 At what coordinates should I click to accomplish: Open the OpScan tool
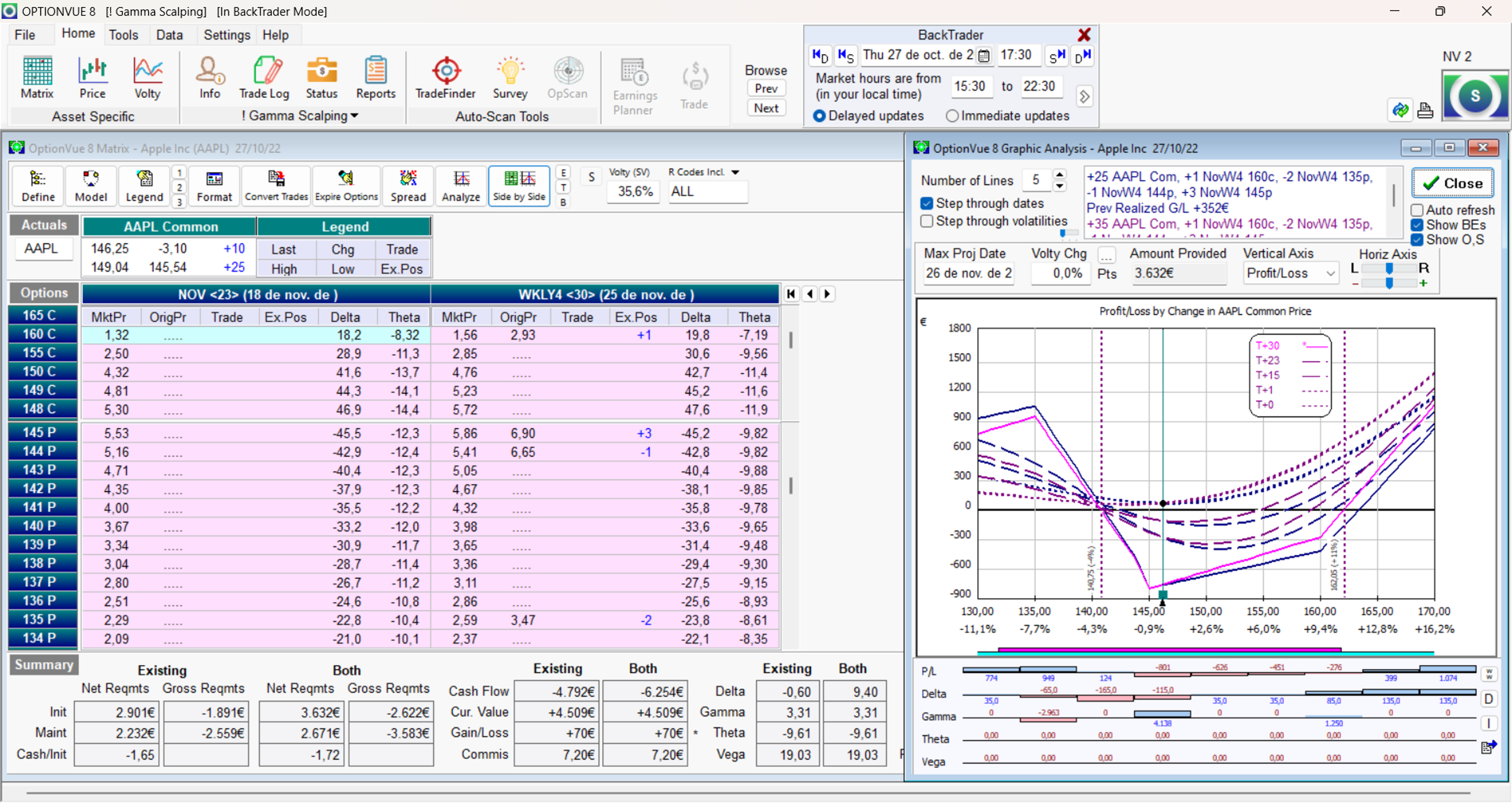pyautogui.click(x=567, y=77)
